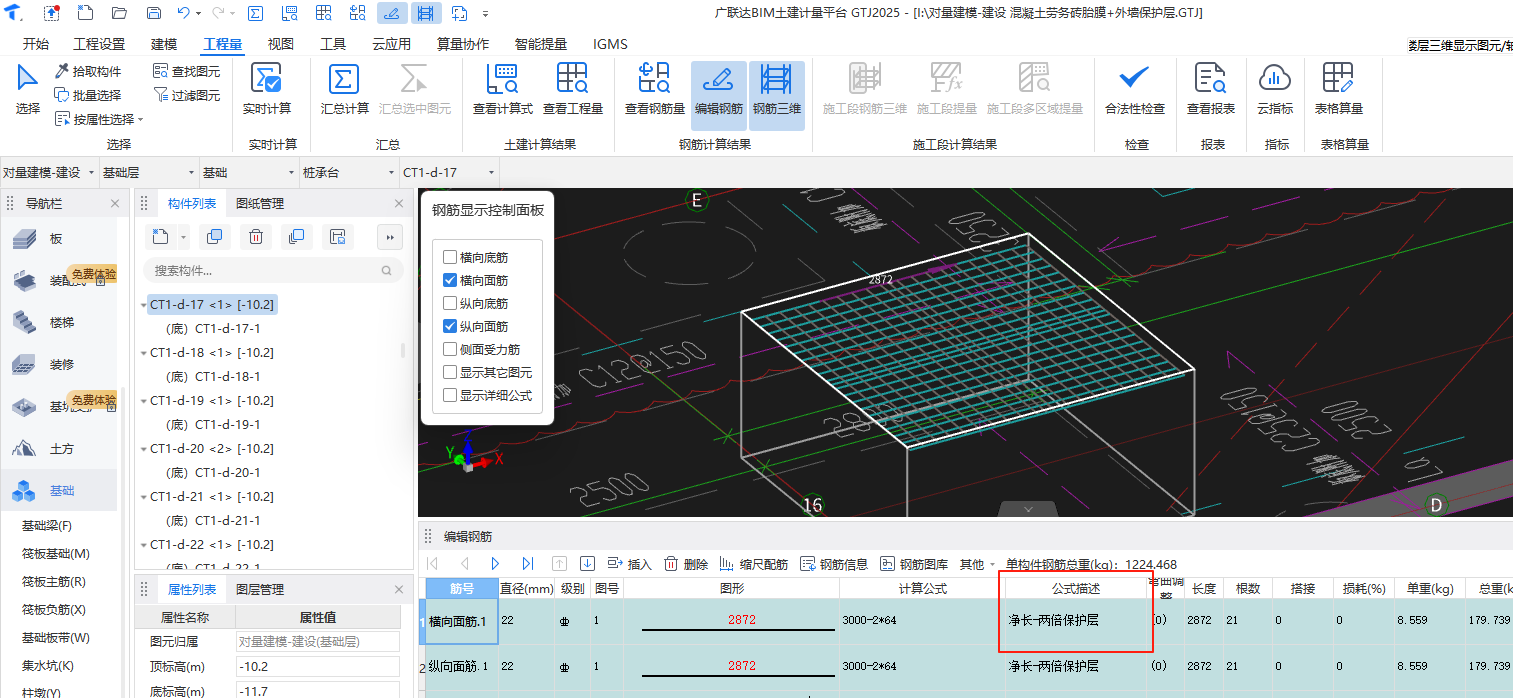Select 基础梁(F) in navigation
Screen dimensions: 1513x698
coord(49,525)
